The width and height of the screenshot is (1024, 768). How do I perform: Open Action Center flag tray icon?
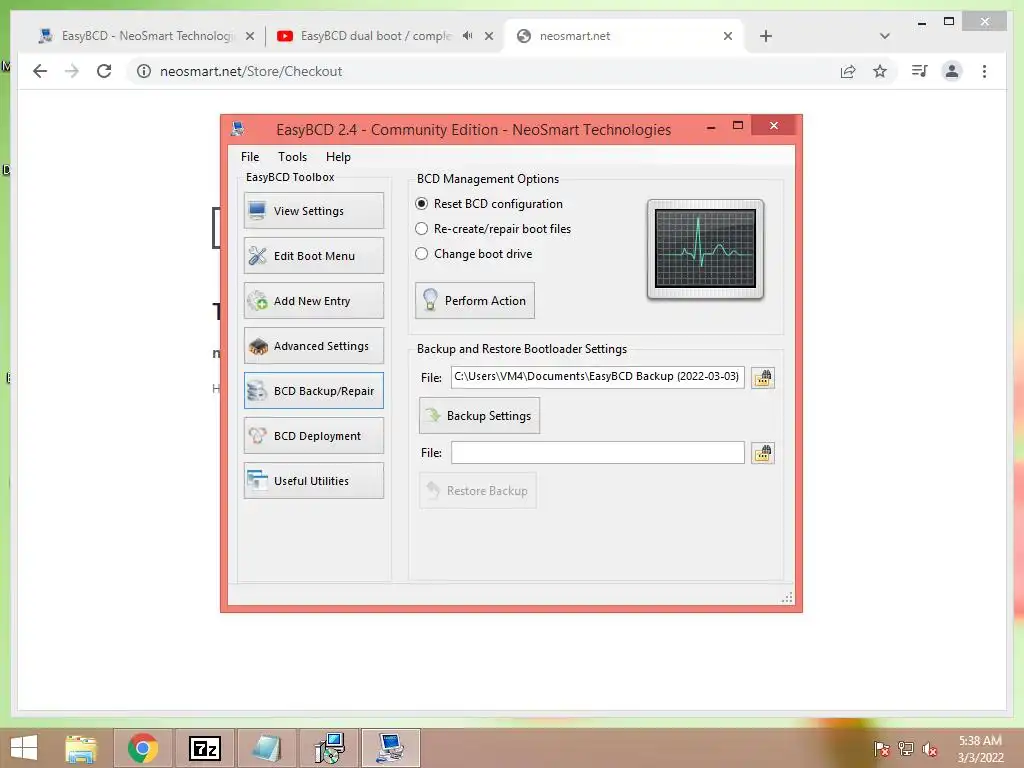[882, 749]
